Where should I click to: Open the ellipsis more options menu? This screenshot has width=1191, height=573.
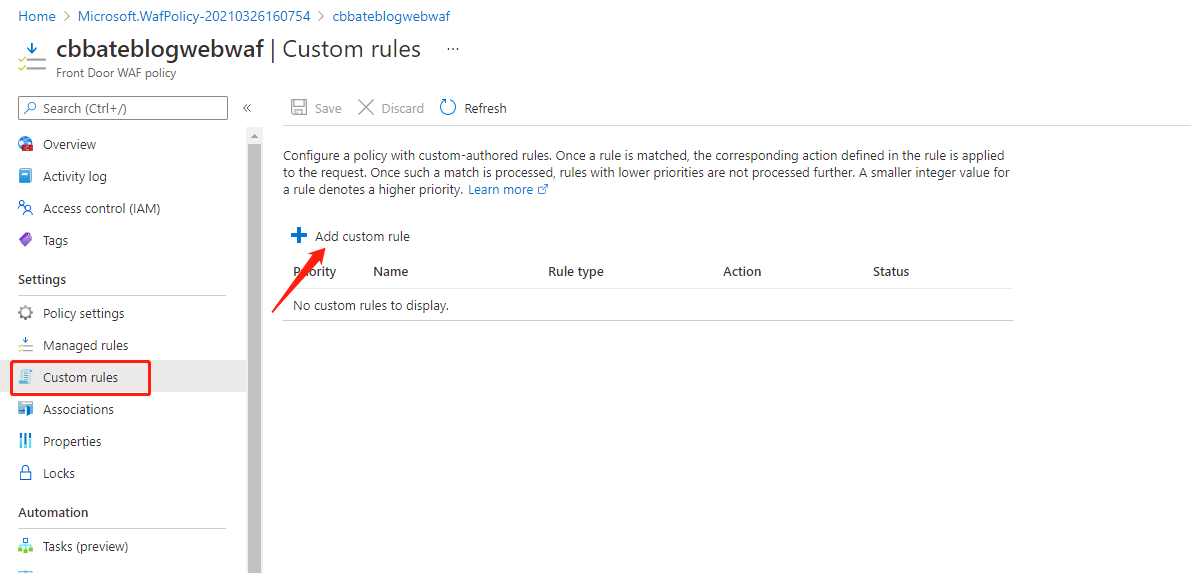(x=453, y=49)
